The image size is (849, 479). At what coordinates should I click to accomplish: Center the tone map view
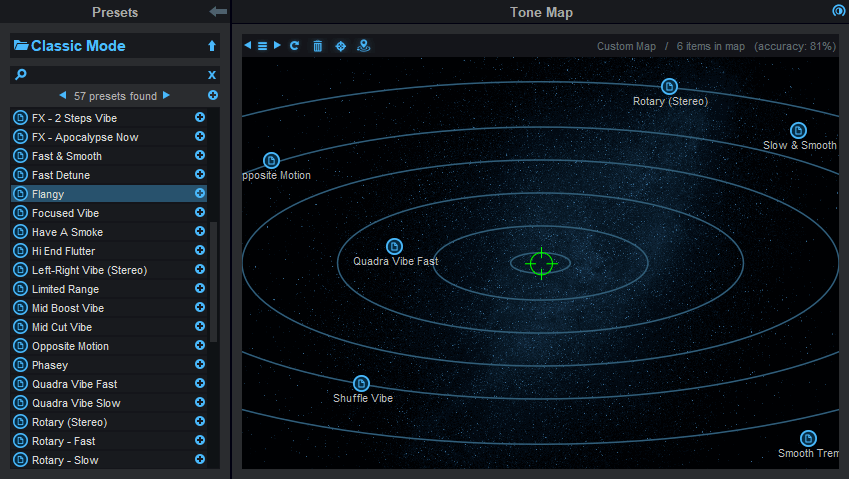(341, 46)
